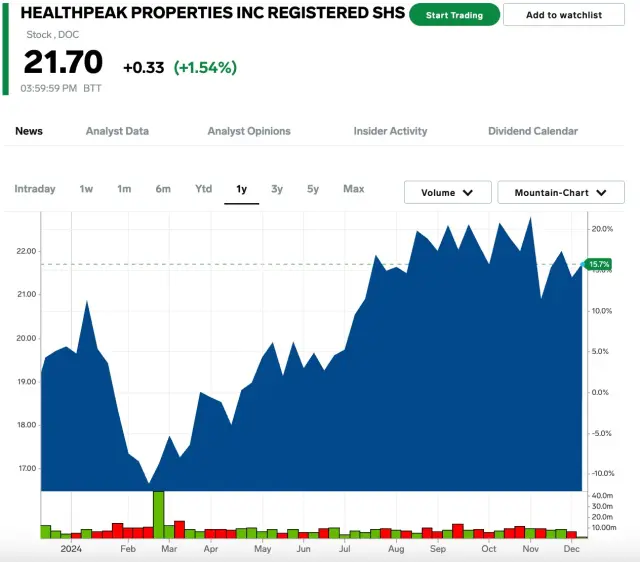Open the News tab
This screenshot has width=640, height=562.
(29, 131)
